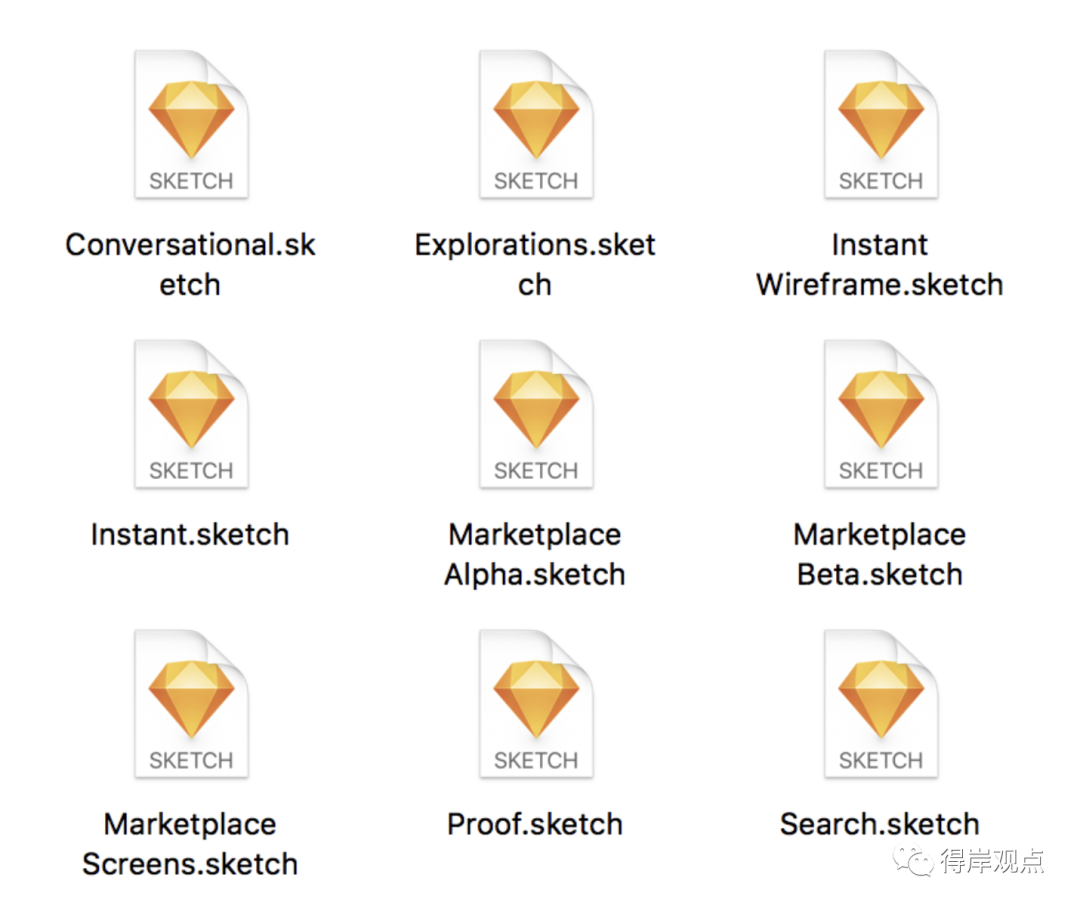Viewport: 1080px width, 908px height.
Task: Click the Explorations.sketch filename label
Action: coord(535,265)
